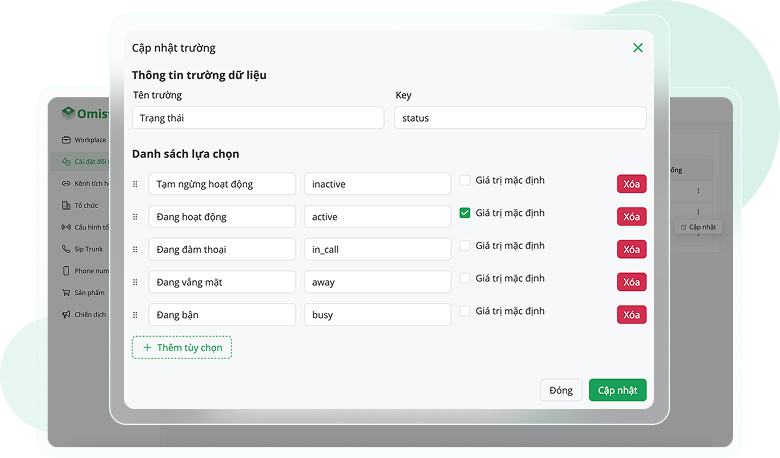780x458 pixels.
Task: Close the Cập nhật trường dialog with X
Action: [638, 48]
